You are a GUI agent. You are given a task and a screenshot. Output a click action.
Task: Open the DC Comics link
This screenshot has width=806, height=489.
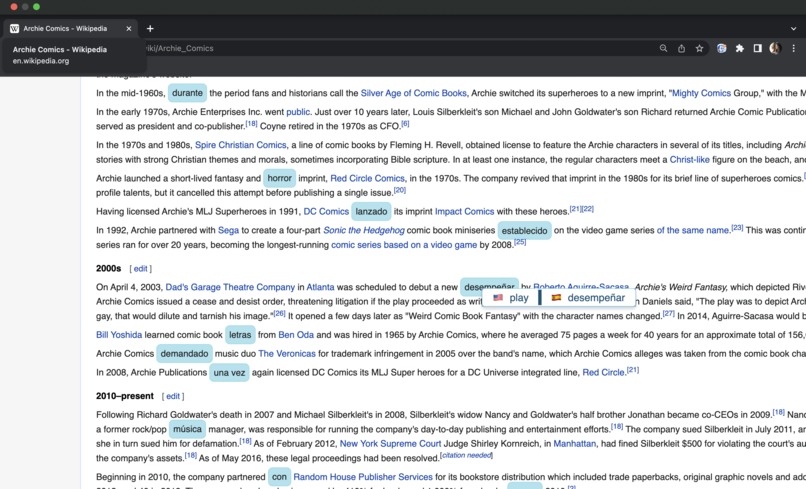326,211
